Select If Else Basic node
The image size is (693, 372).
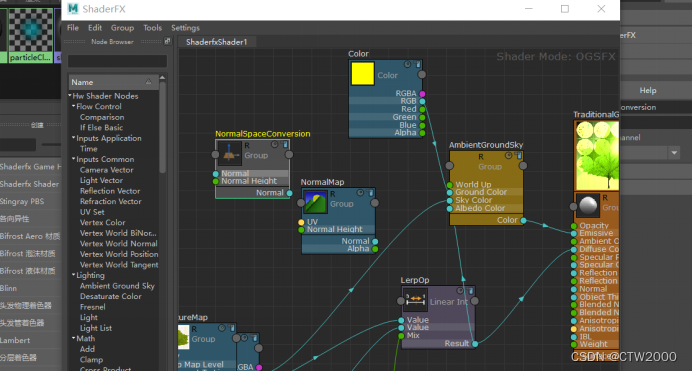click(101, 127)
